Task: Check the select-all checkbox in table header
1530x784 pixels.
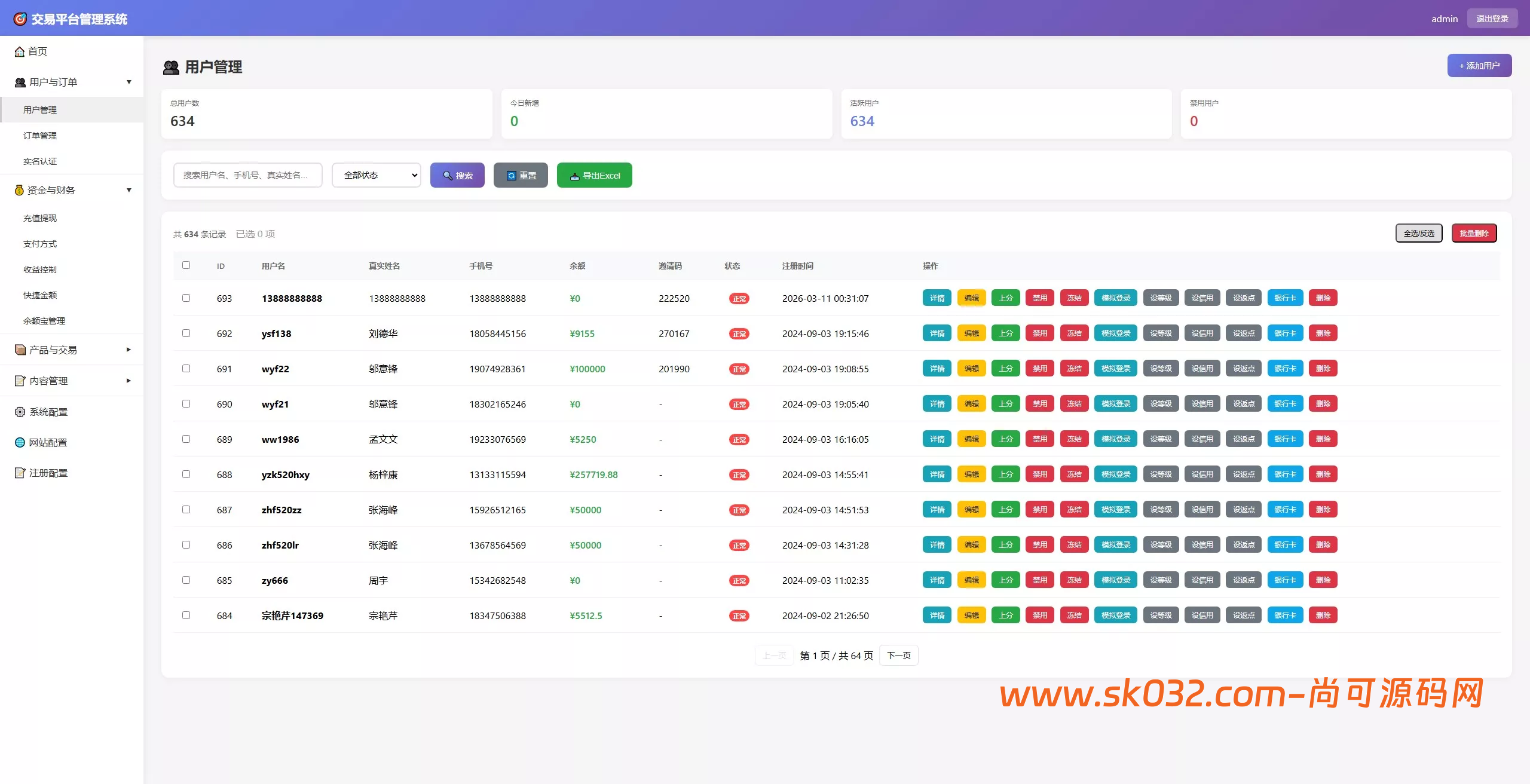Action: (186, 265)
